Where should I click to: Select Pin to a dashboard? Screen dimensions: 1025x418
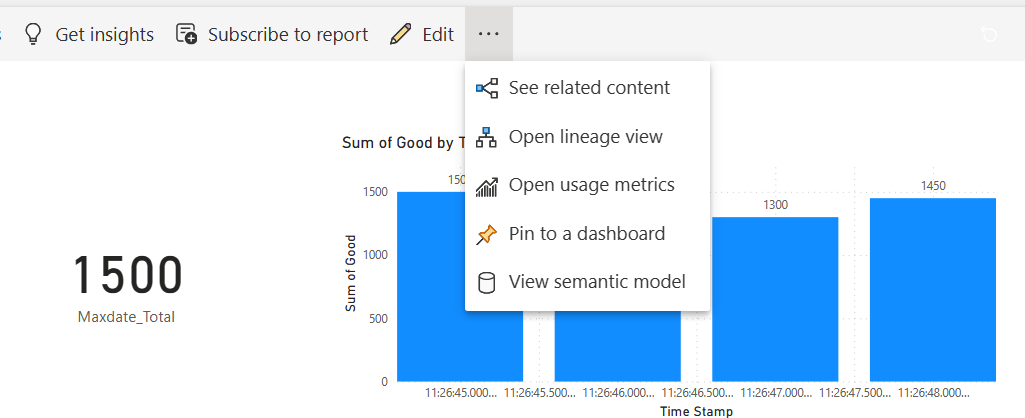click(x=587, y=234)
